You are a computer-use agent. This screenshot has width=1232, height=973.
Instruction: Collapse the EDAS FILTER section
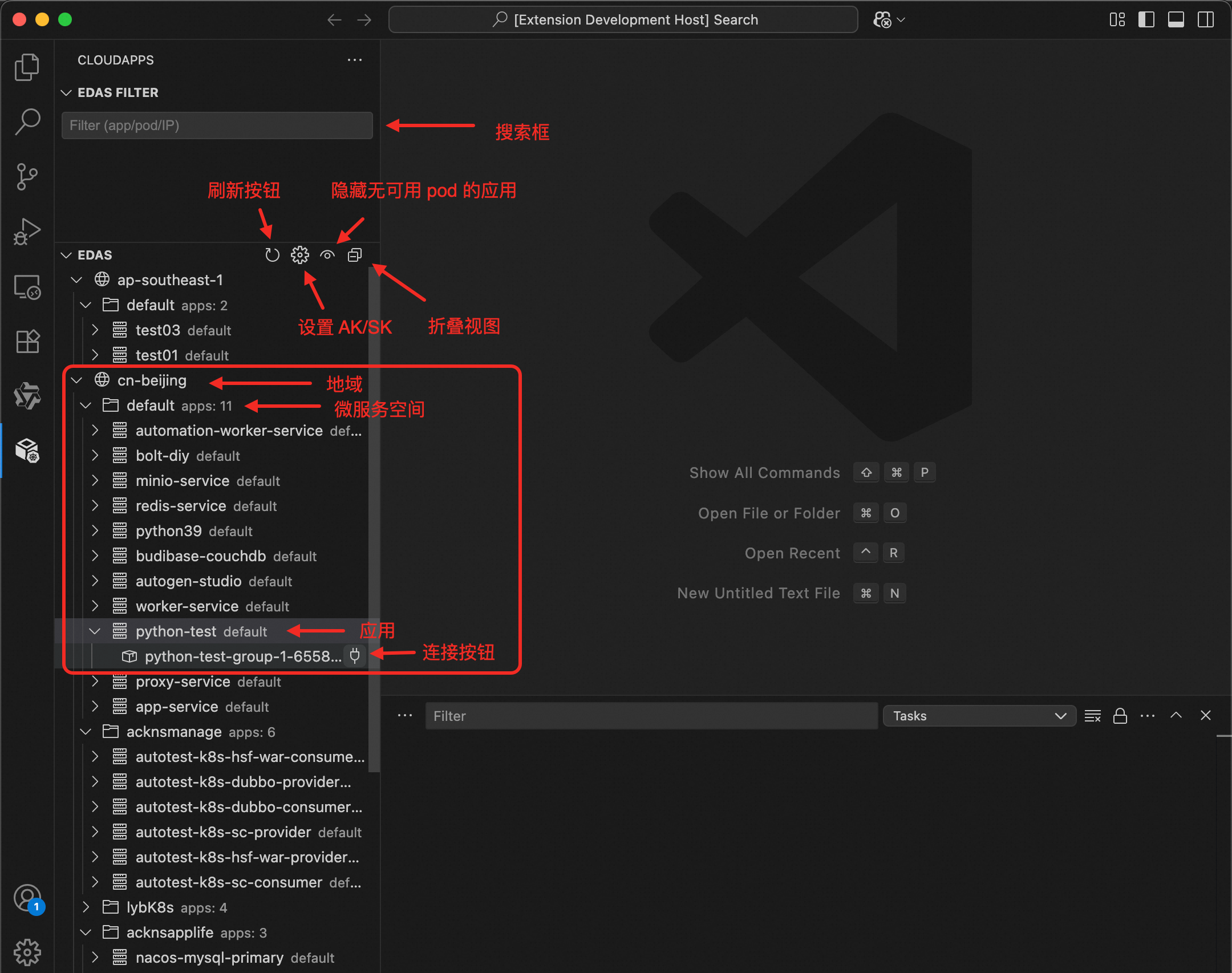click(x=67, y=92)
